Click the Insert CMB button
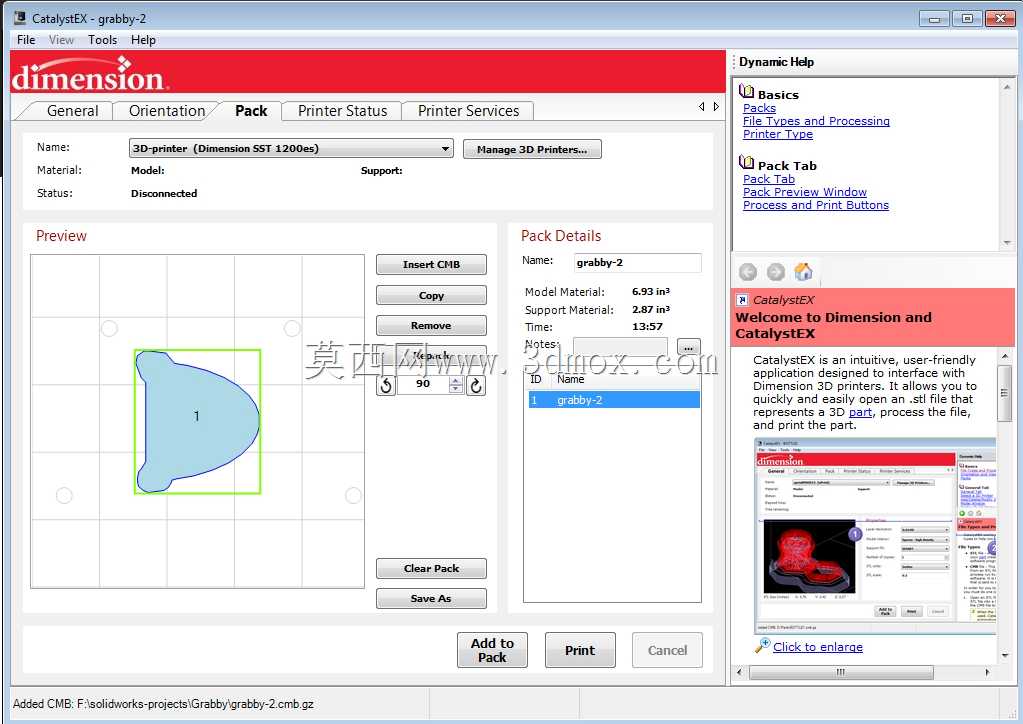Screen dimensions: 1023x724 [x=431, y=264]
